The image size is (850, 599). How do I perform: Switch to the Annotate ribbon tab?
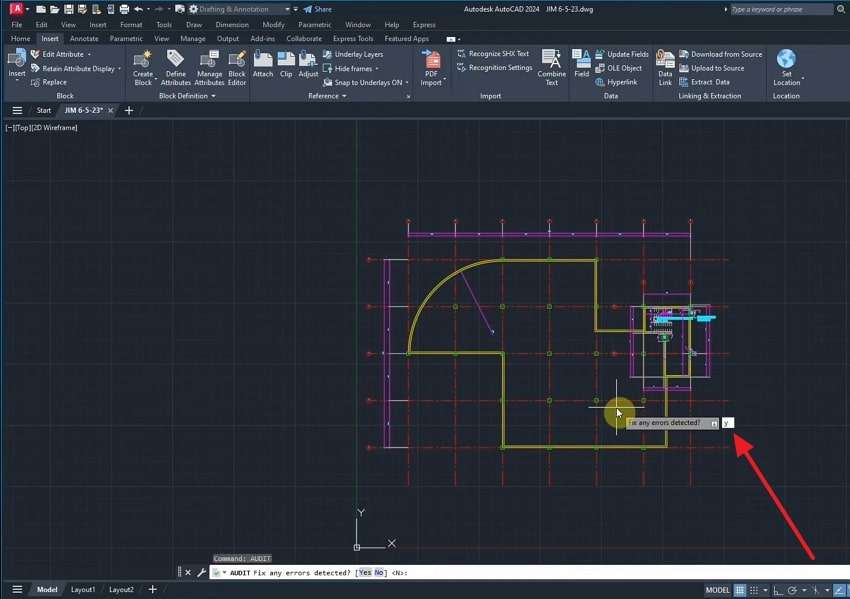[x=84, y=39]
